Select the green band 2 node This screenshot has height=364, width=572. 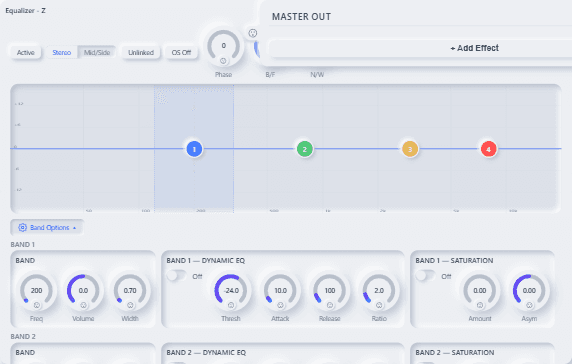pyautogui.click(x=305, y=149)
